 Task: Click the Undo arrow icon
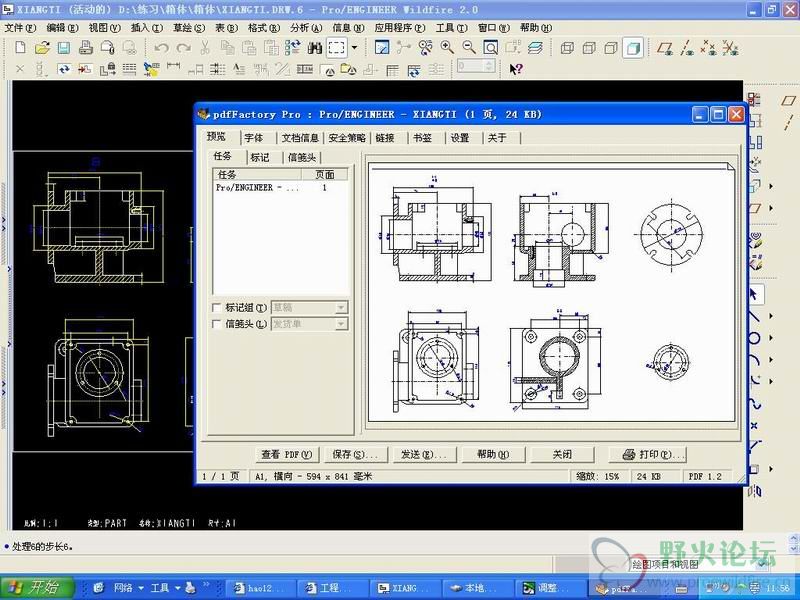point(162,47)
